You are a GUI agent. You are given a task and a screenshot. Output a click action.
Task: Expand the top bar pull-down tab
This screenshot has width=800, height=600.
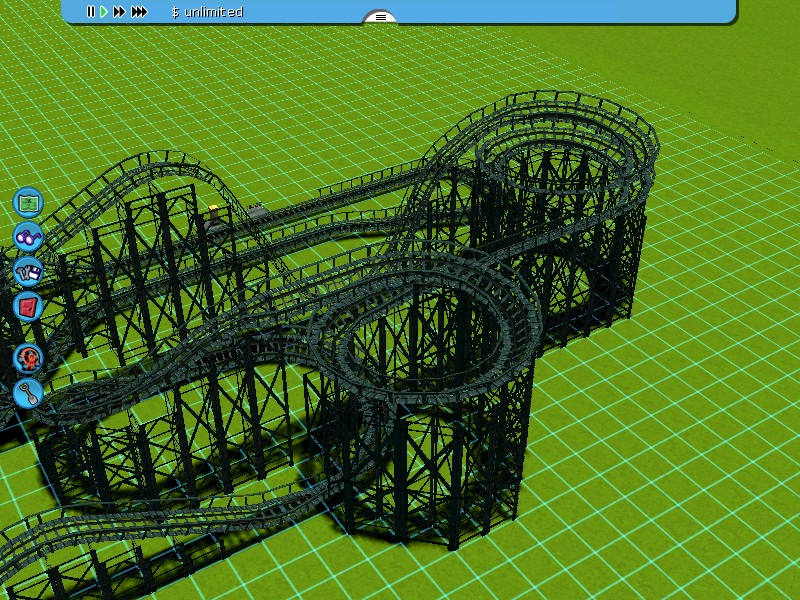tap(380, 17)
